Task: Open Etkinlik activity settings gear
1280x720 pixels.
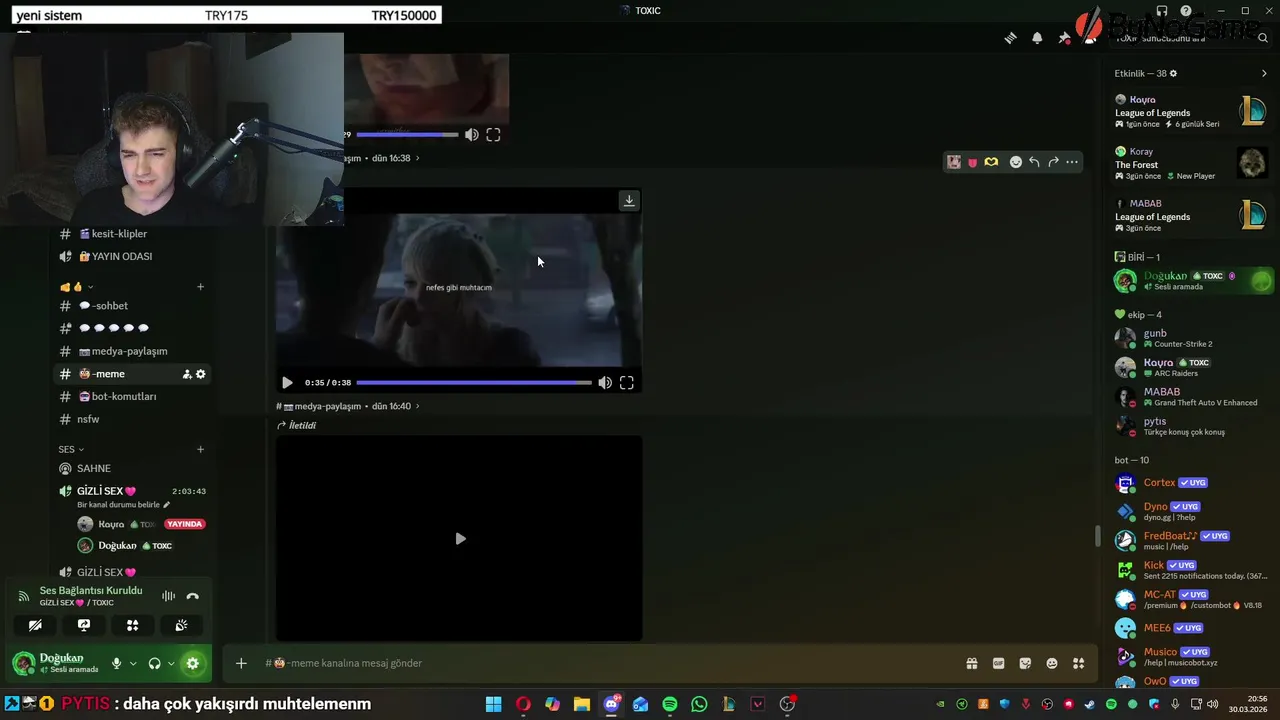Action: (1173, 73)
